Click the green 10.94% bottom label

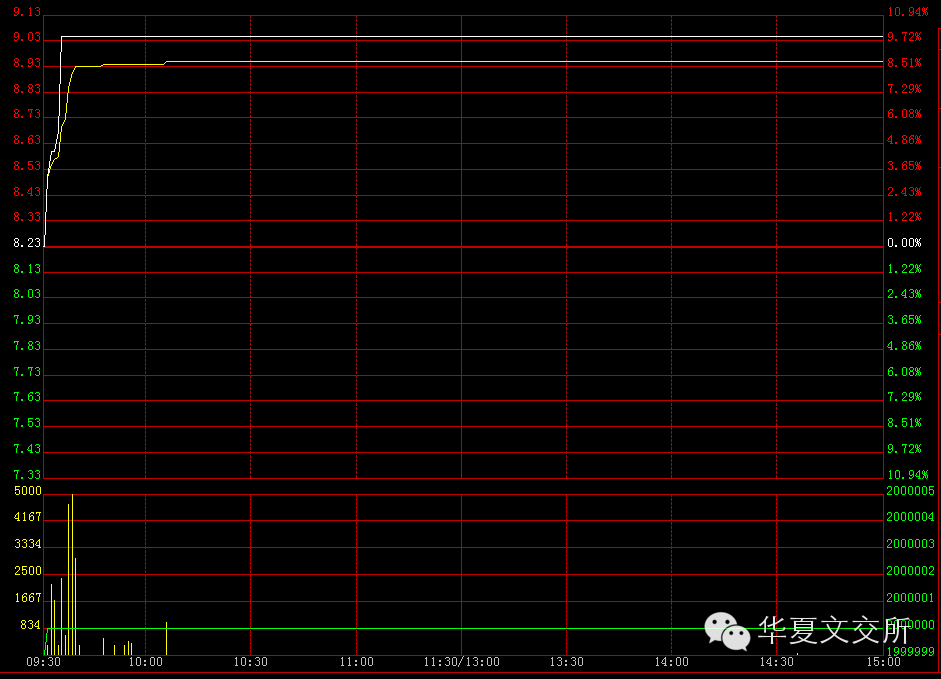click(907, 474)
